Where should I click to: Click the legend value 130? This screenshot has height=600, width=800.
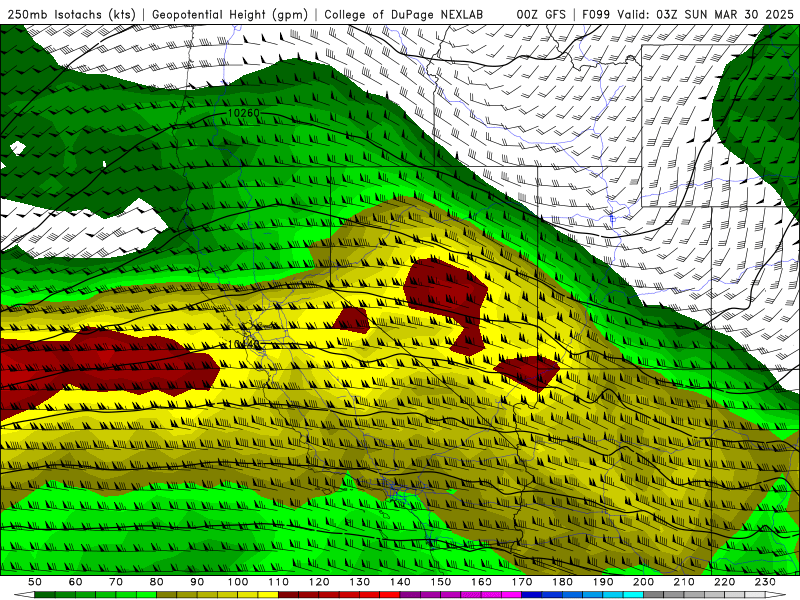point(360,582)
